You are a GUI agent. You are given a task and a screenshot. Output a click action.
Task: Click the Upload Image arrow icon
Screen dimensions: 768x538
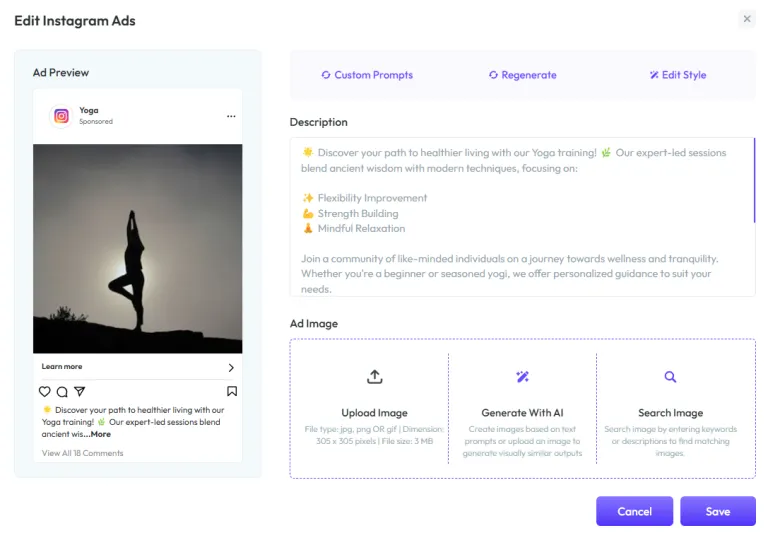click(x=375, y=377)
